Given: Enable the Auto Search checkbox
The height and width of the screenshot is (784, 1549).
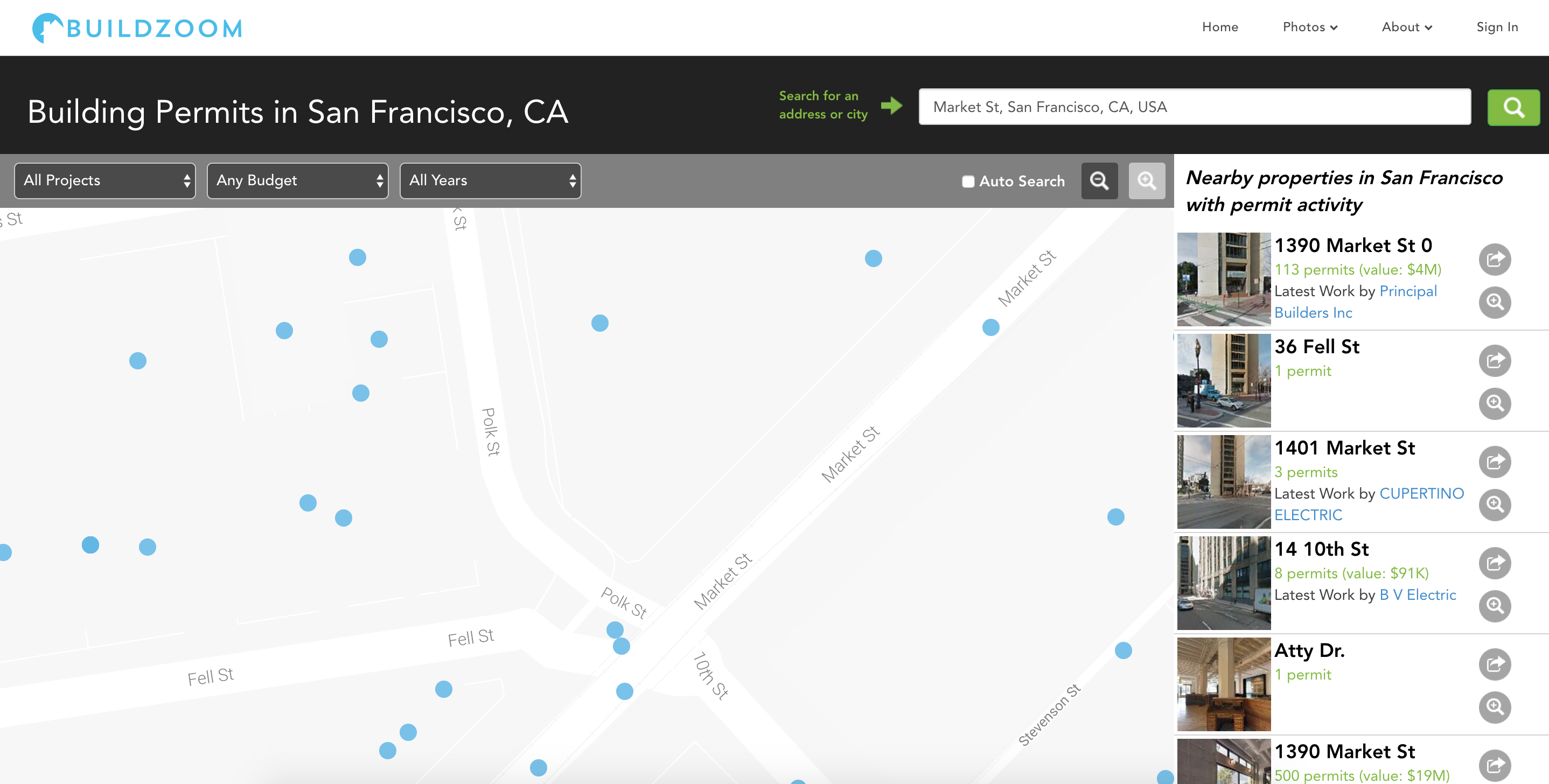Looking at the screenshot, I should 967,181.
